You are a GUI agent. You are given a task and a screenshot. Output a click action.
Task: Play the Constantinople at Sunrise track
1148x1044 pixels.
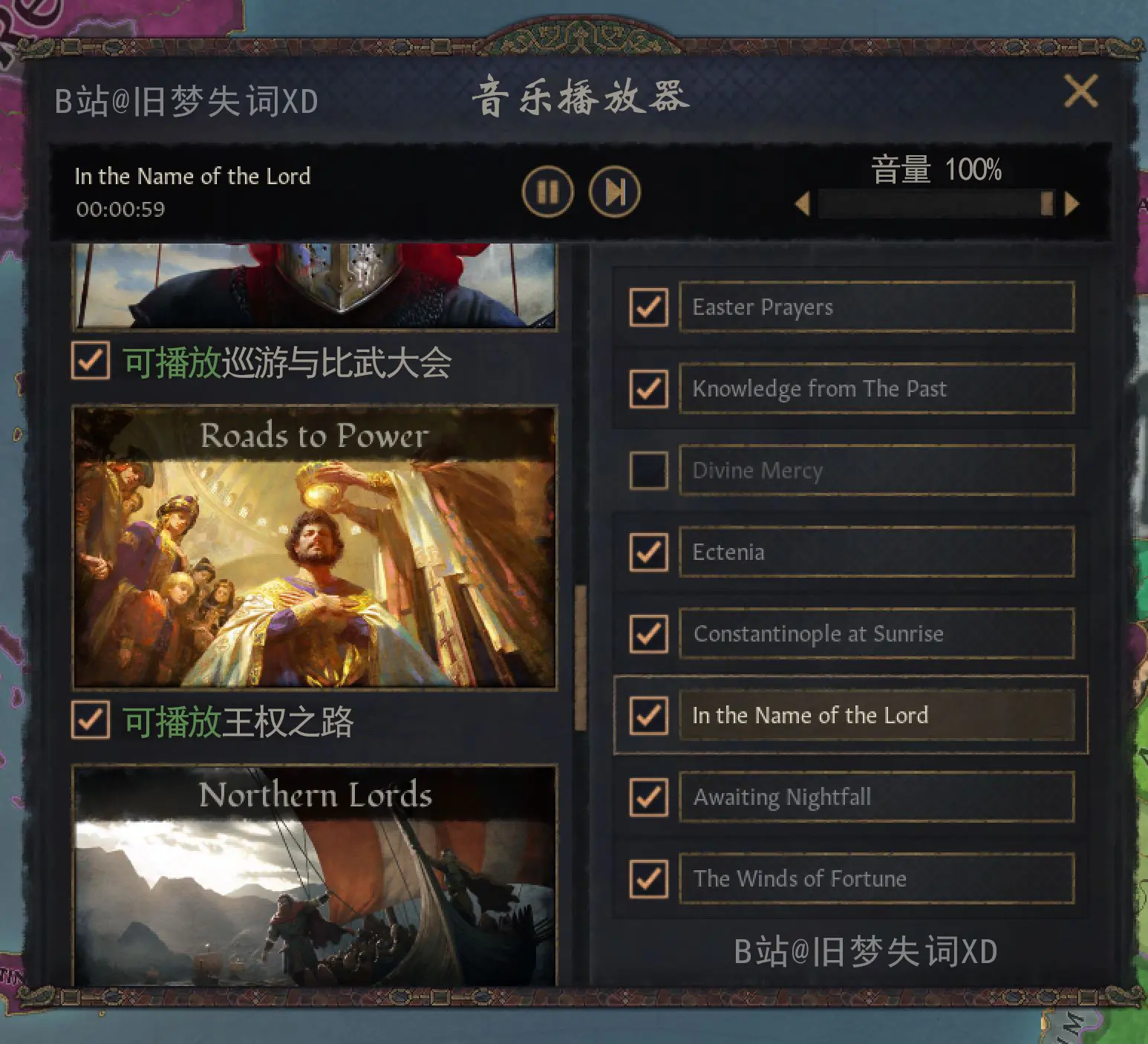pyautogui.click(x=877, y=633)
